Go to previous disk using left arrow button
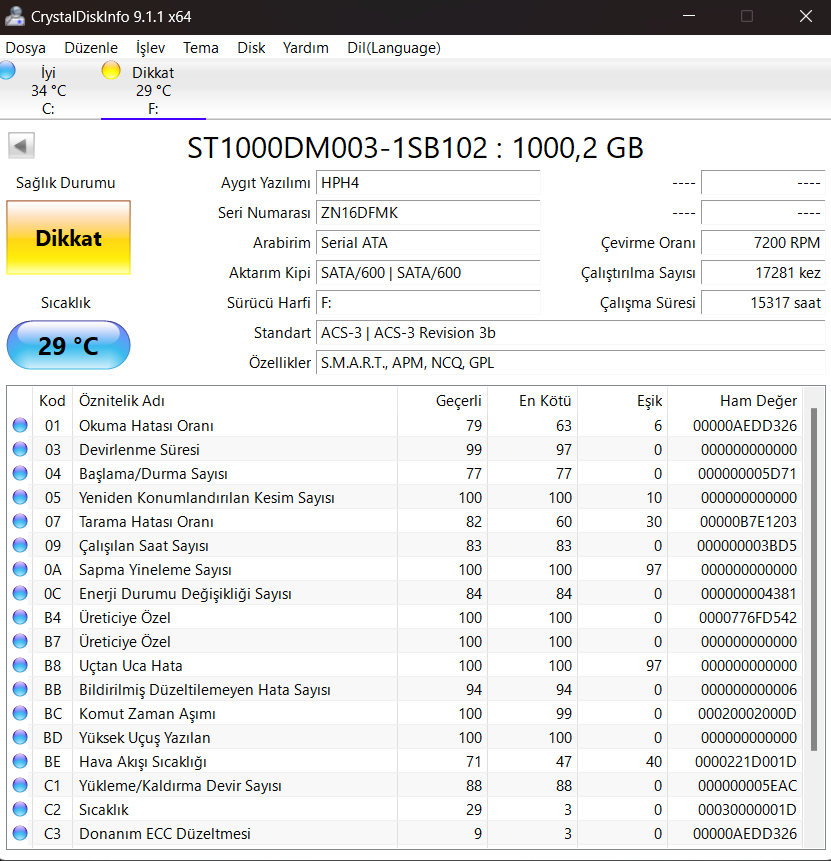831x861 pixels. 21,146
